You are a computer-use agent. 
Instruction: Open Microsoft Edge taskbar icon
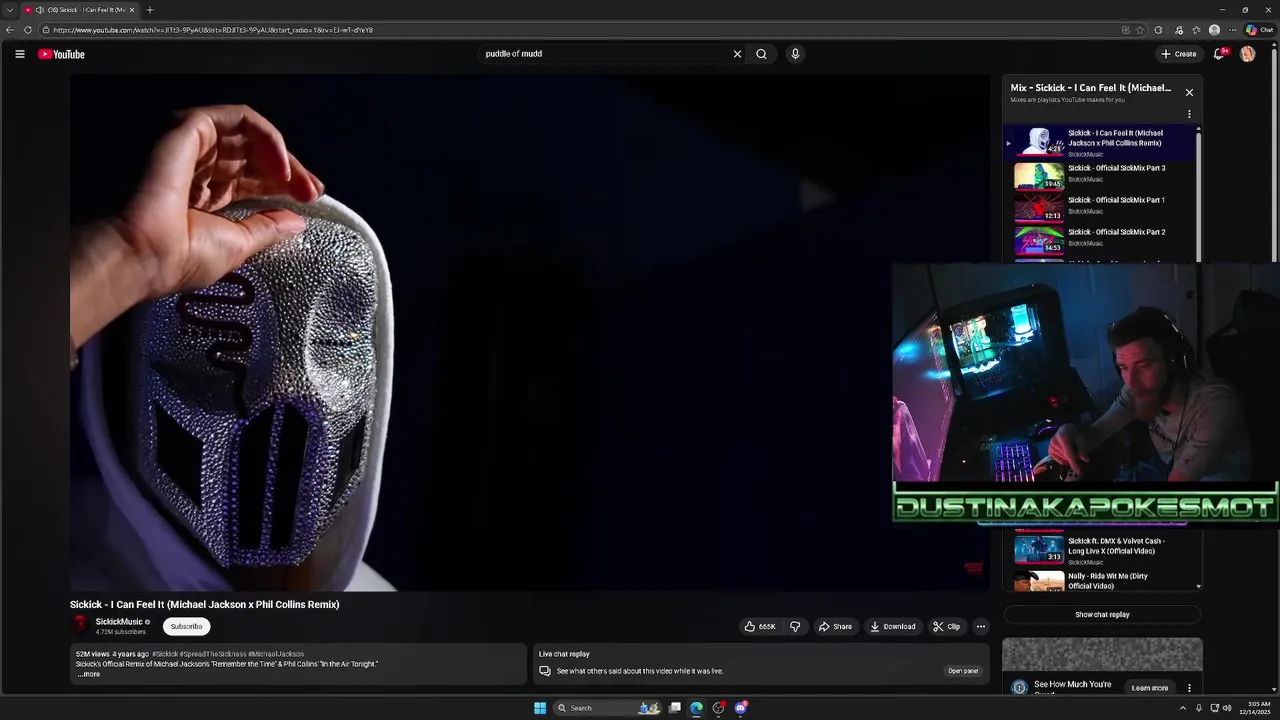tap(697, 708)
